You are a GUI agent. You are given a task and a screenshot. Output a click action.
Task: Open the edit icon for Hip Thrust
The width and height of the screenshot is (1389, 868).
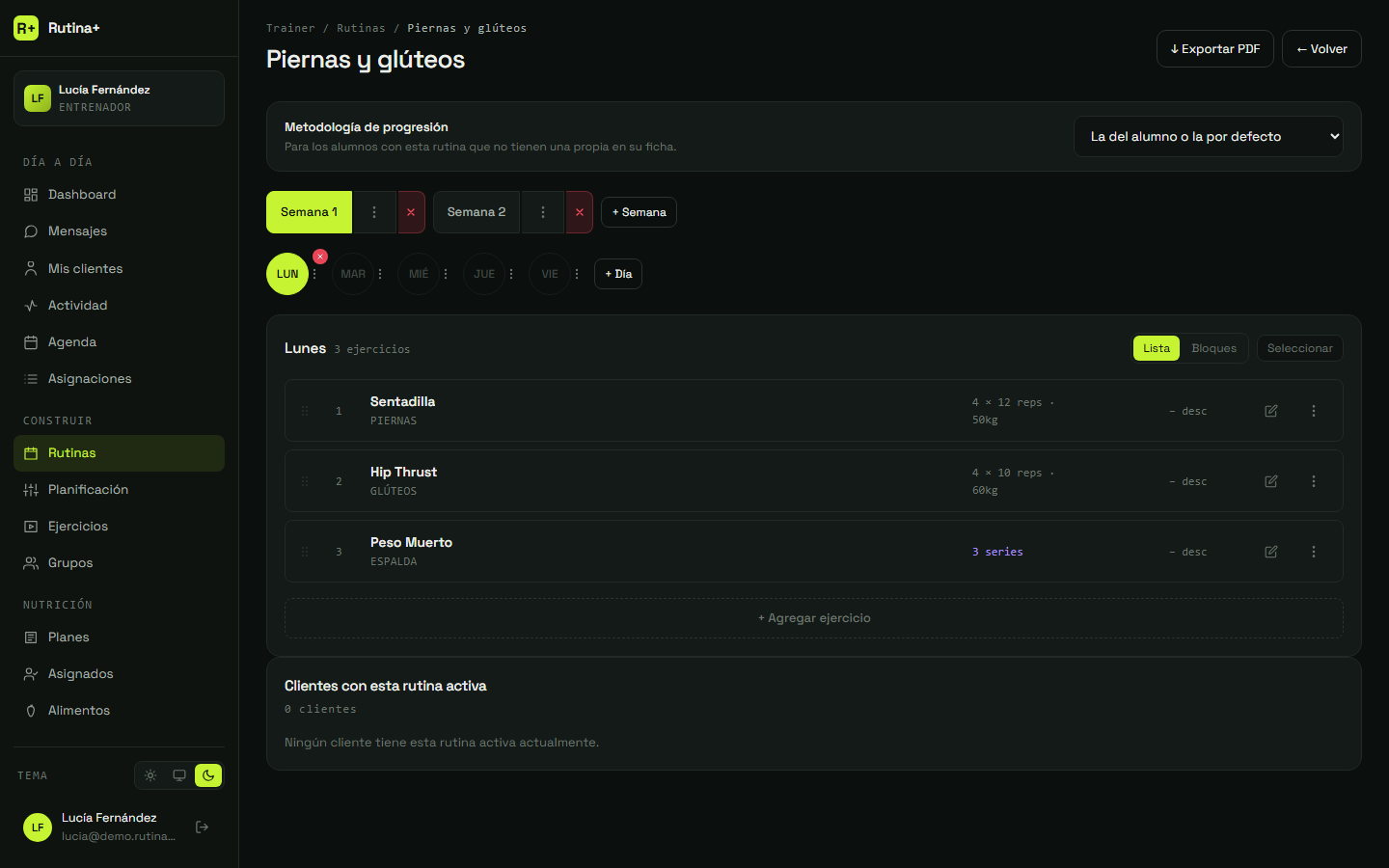coord(1271,481)
